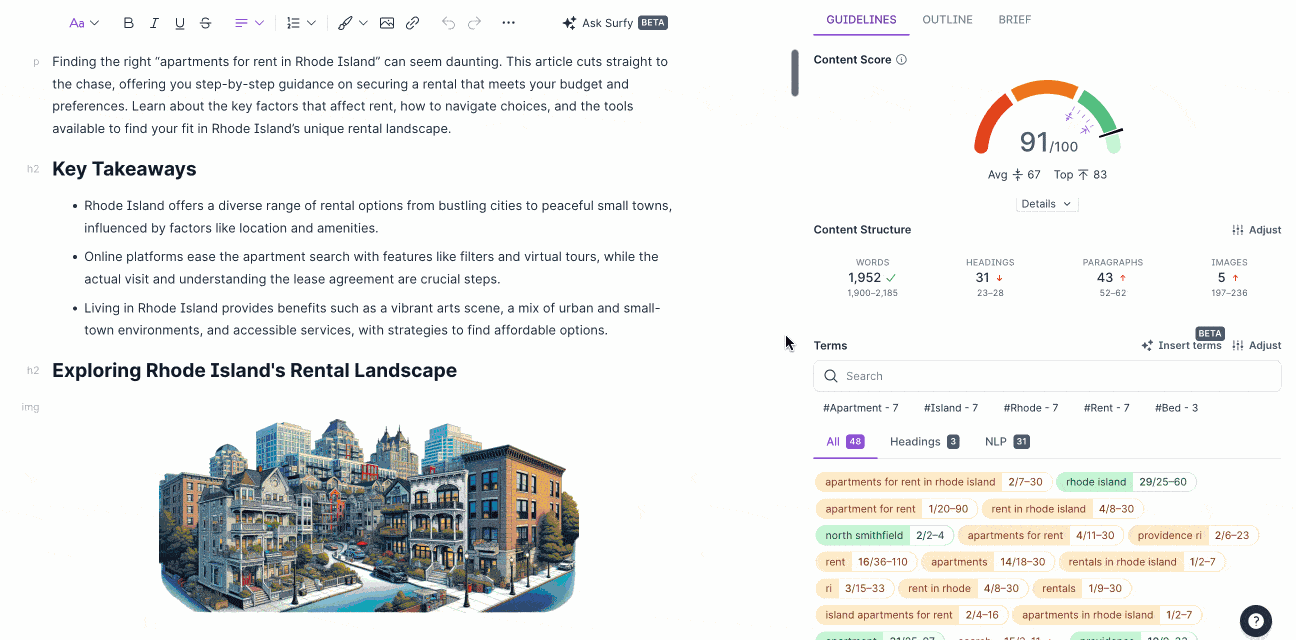The width and height of the screenshot is (1296, 640).
Task: Click the Ask Surfy button
Action: [614, 23]
